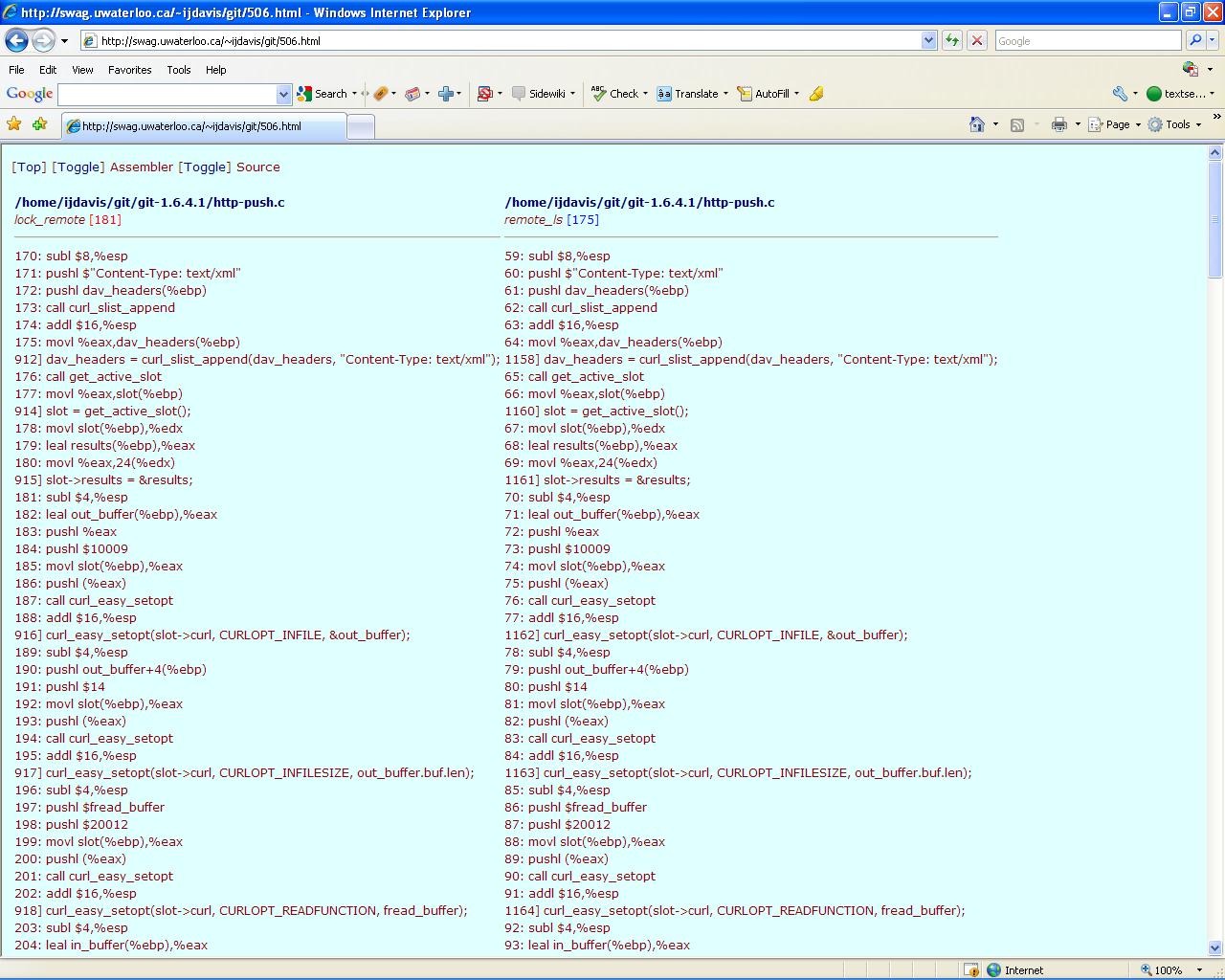Click the vertical scrollbar thumb

1215,219
